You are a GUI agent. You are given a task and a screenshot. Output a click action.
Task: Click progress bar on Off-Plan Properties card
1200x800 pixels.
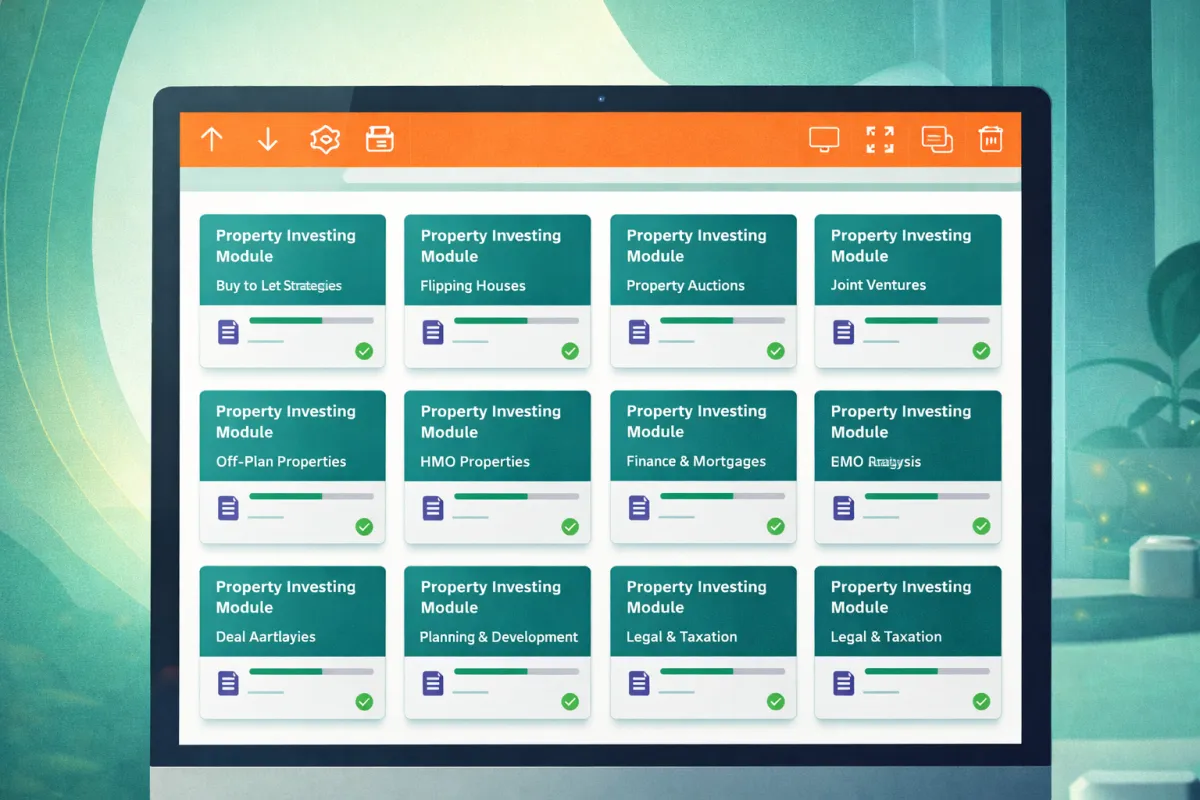point(311,496)
